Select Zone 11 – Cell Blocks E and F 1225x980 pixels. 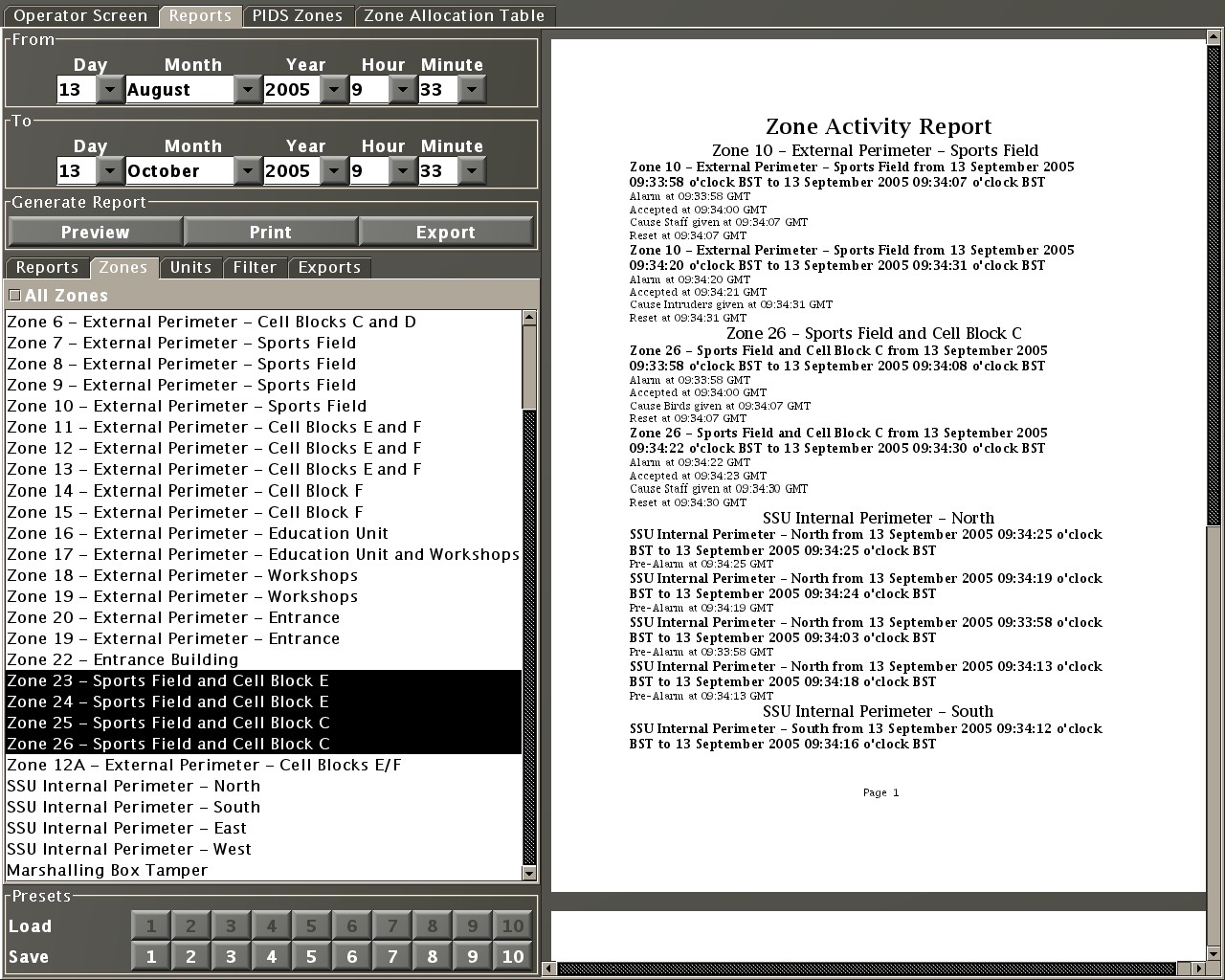coord(263,428)
